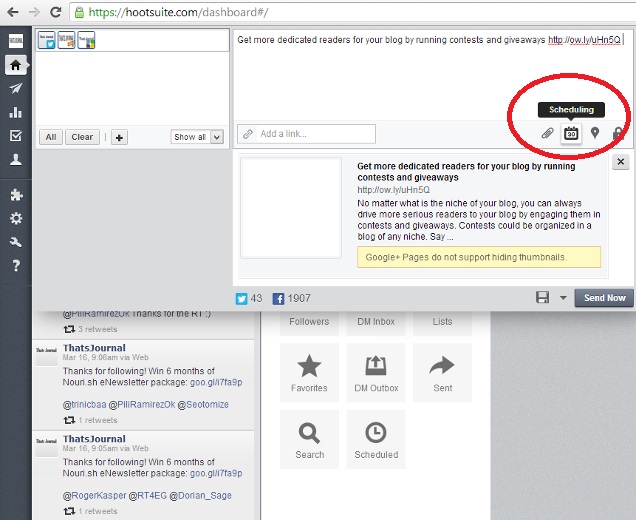Image resolution: width=637 pixels, height=520 pixels.
Task: Open the Favorites star tile
Action: pyautogui.click(x=309, y=373)
